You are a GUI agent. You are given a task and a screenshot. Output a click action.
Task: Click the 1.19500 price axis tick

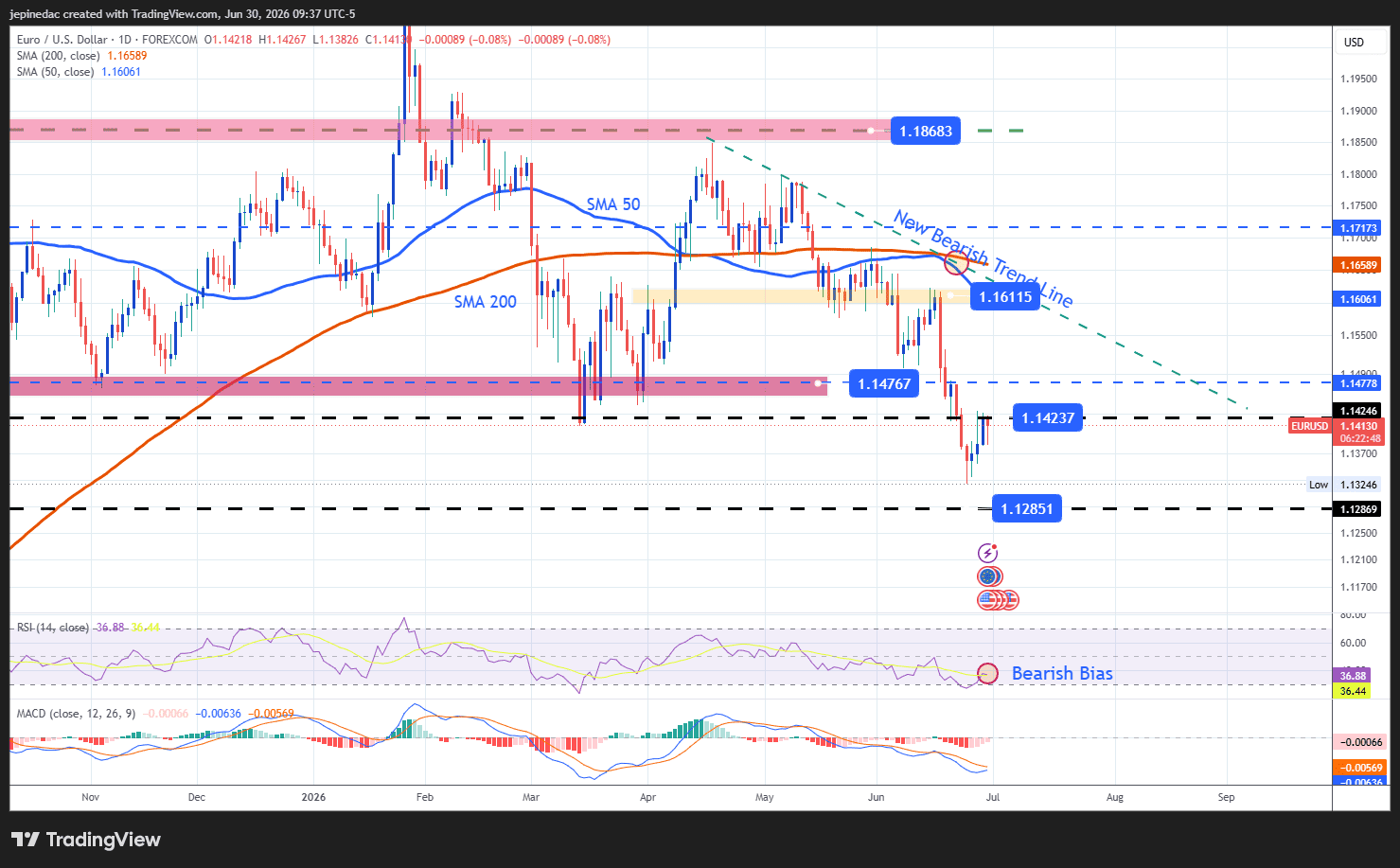(1358, 79)
